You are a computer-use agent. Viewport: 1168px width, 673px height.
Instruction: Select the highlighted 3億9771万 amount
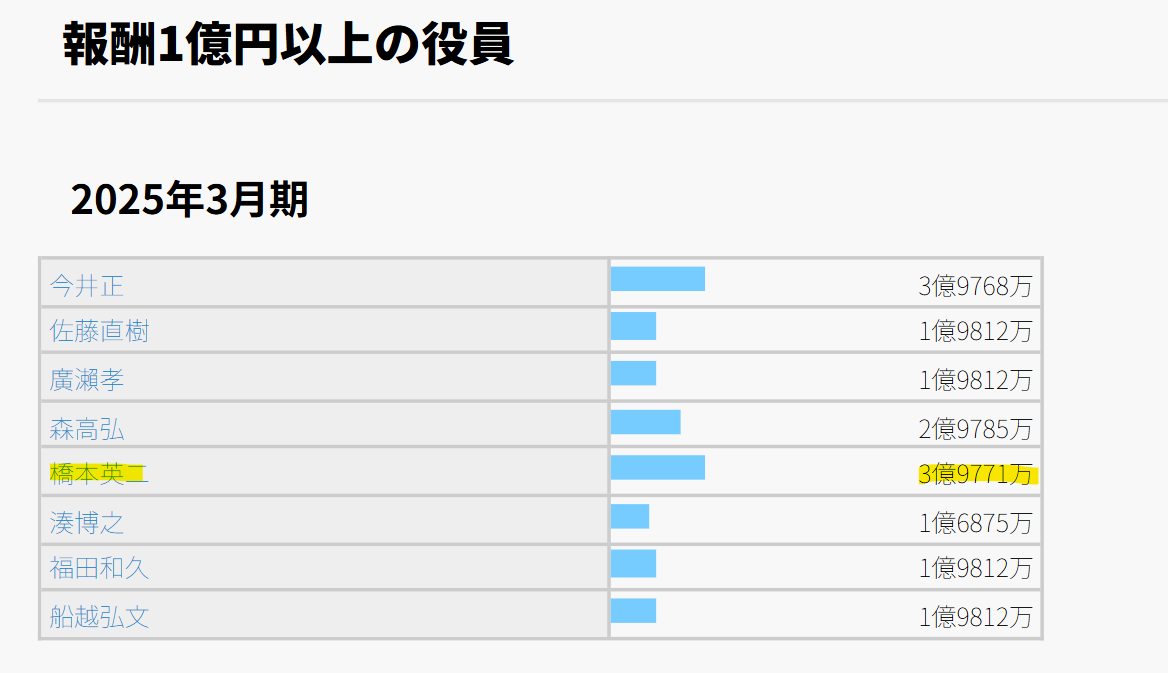click(975, 474)
